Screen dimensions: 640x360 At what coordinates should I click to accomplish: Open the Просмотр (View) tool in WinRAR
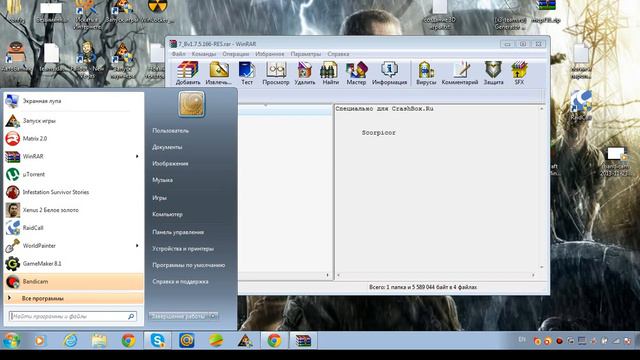coord(276,73)
